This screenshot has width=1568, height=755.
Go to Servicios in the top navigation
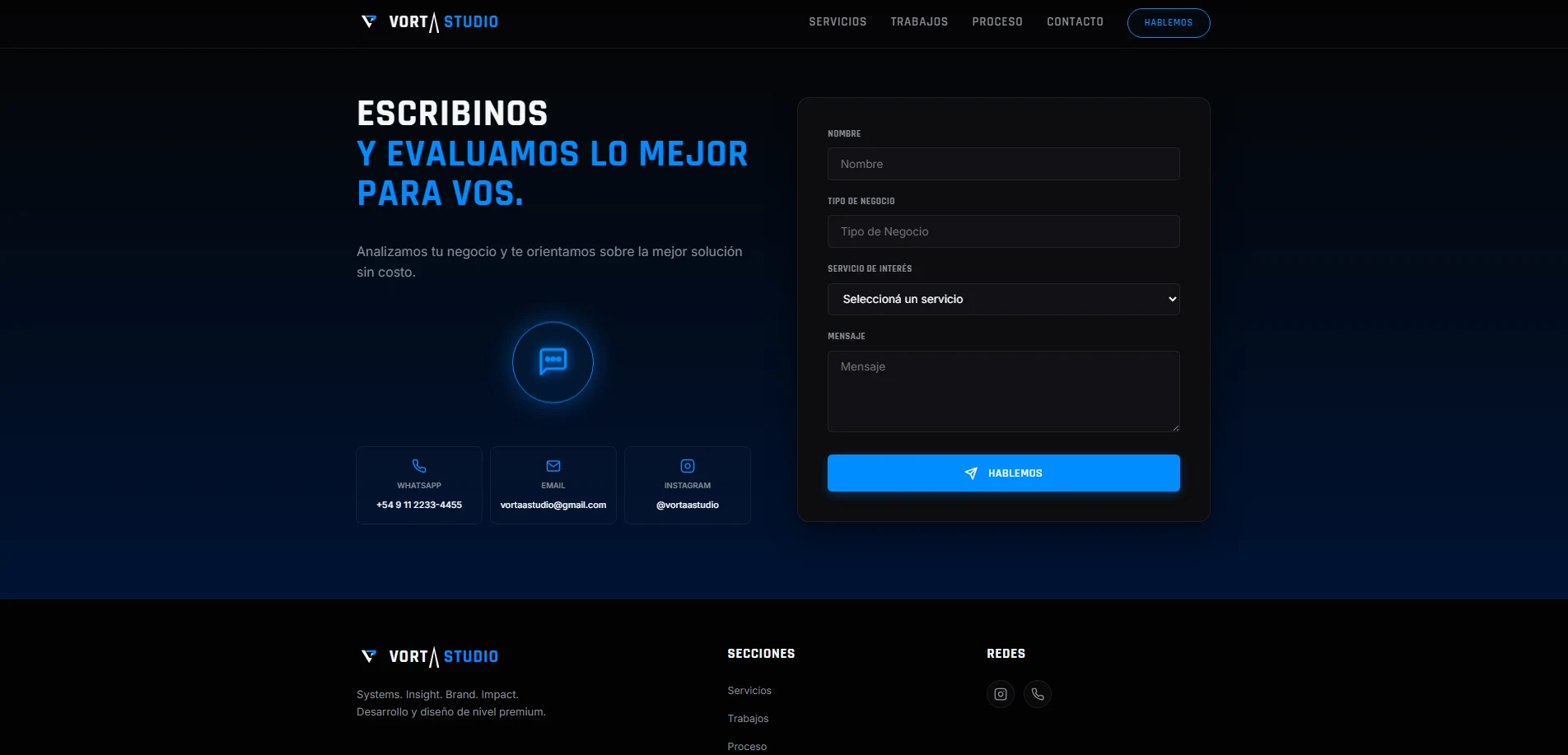click(838, 22)
